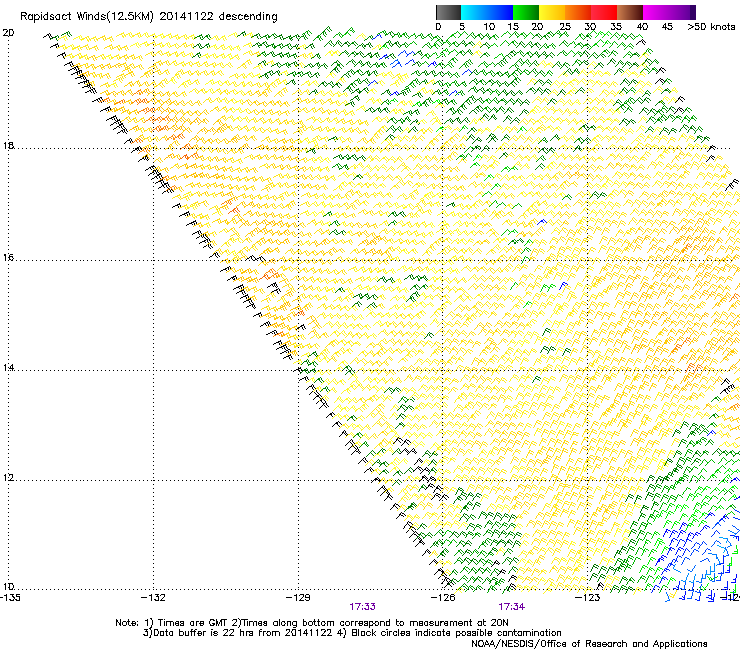Click the magenta 40-45 knots legend segment

[x=656, y=12]
